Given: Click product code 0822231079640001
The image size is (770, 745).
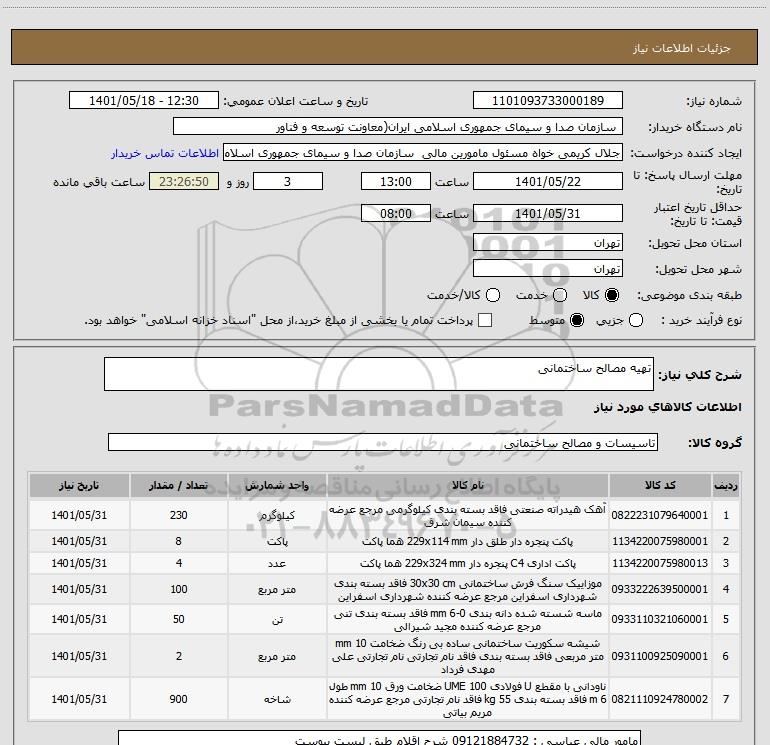Looking at the screenshot, I should [660, 515].
